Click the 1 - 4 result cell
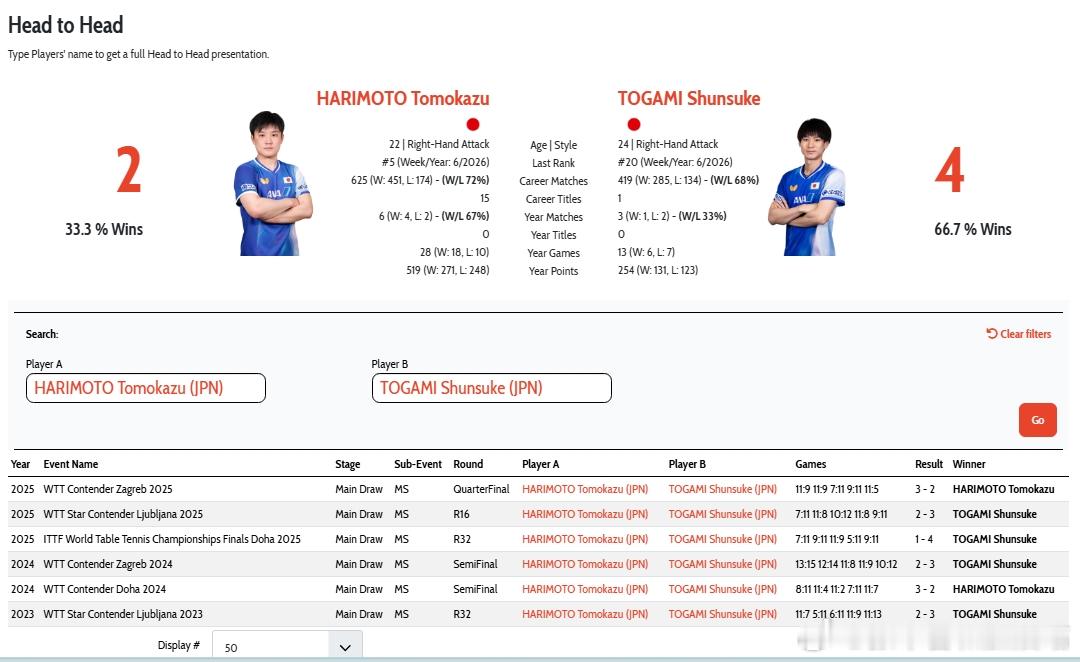The height and width of the screenshot is (662, 1080). coord(924,539)
